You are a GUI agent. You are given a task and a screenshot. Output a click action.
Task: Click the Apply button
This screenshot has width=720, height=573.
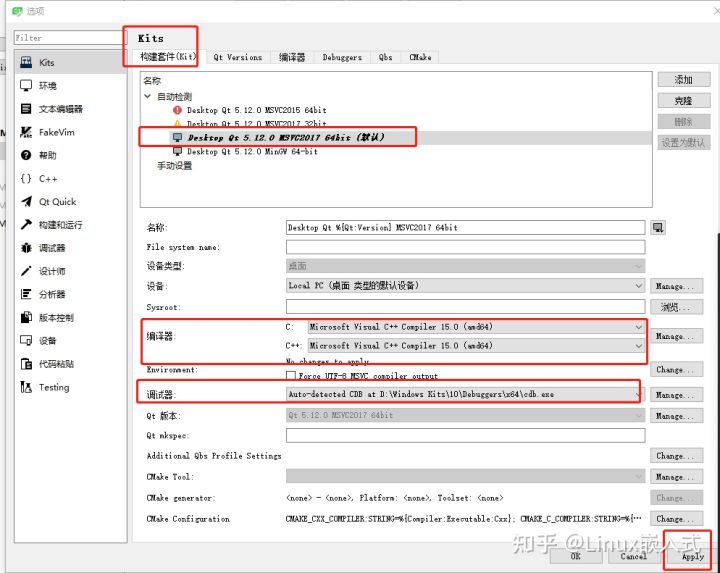tap(693, 556)
